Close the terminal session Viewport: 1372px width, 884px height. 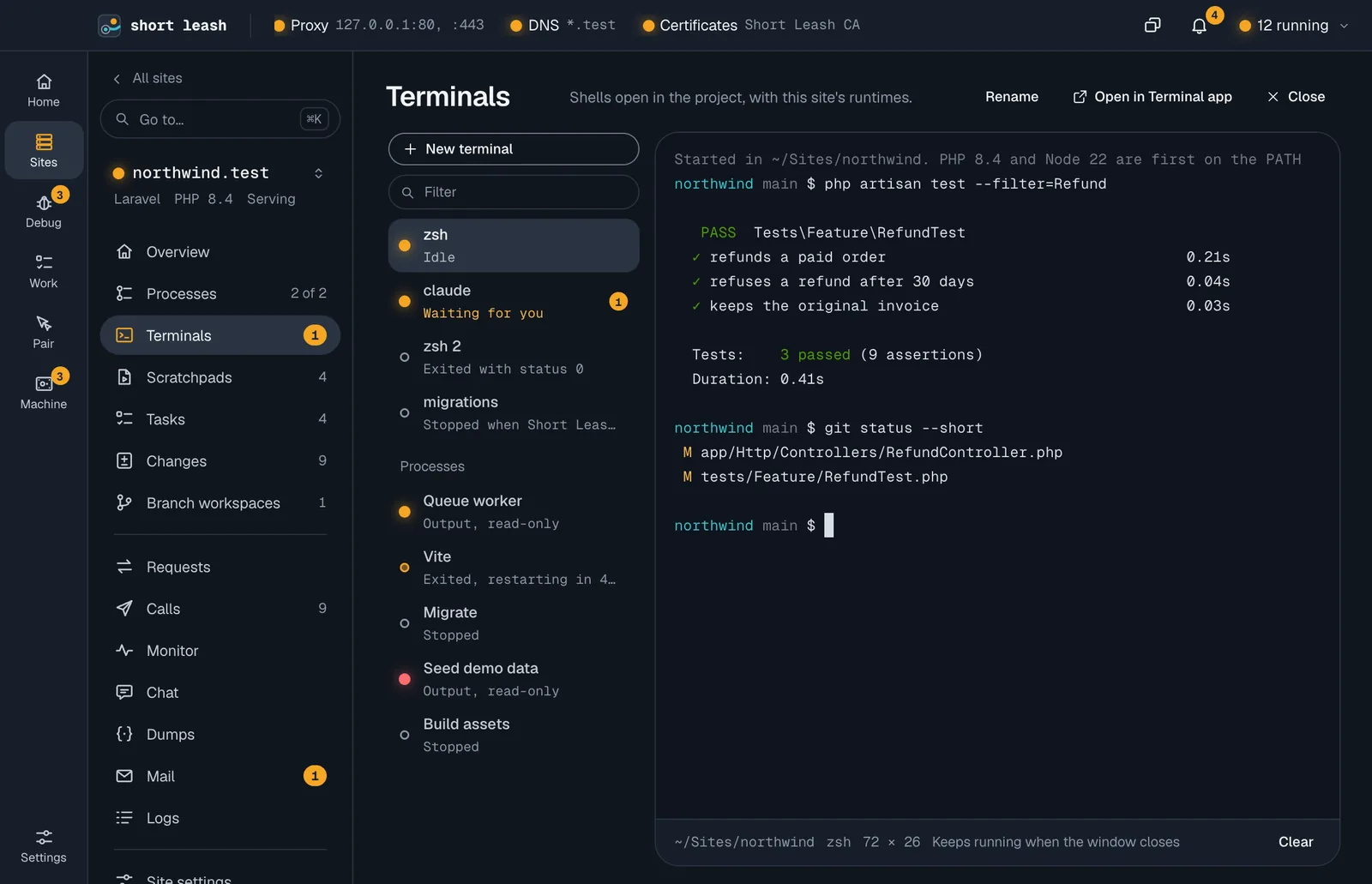[x=1296, y=97]
